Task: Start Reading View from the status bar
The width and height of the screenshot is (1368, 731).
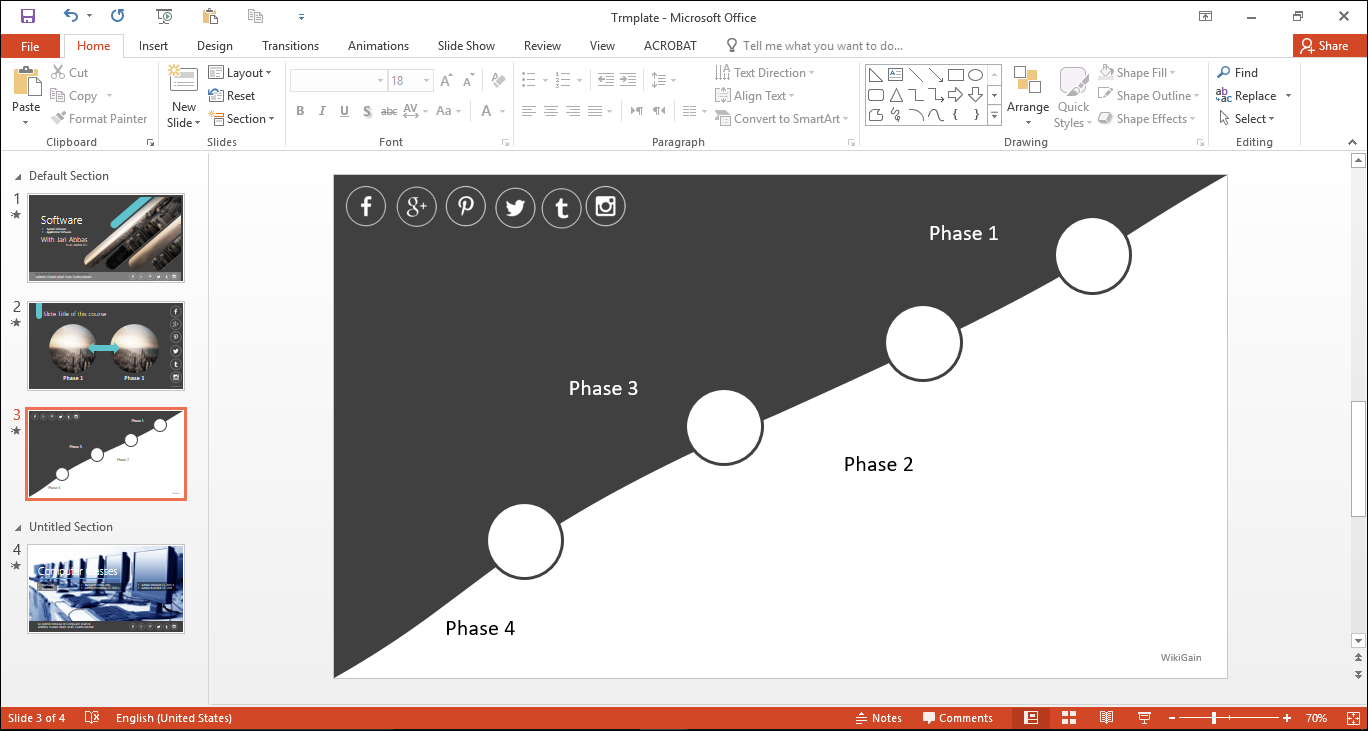Action: pyautogui.click(x=1106, y=718)
